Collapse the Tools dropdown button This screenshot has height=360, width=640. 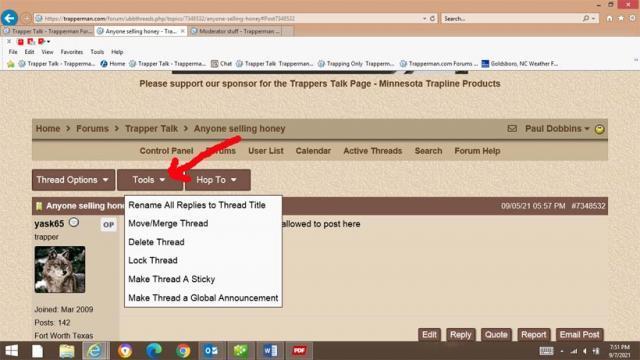click(x=150, y=180)
